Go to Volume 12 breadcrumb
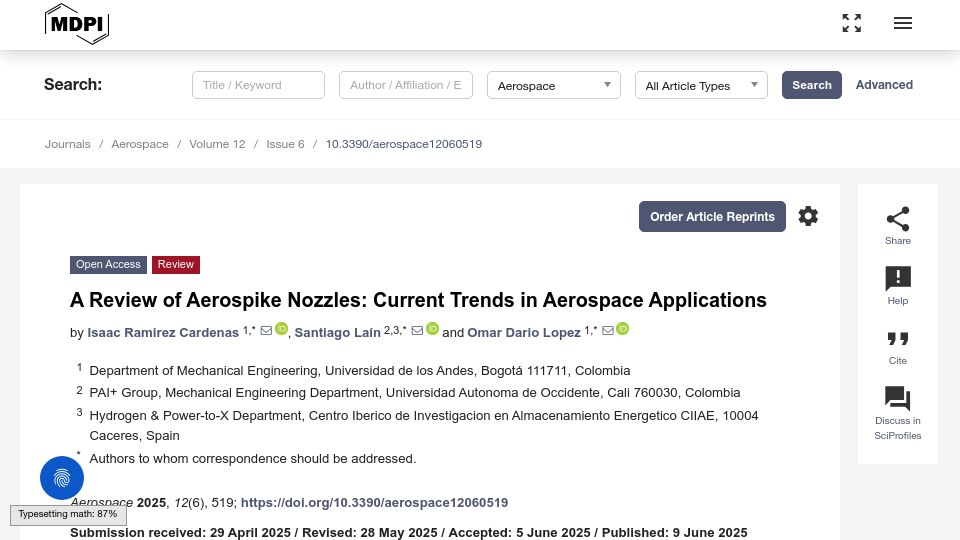The width and height of the screenshot is (960, 540). [x=217, y=144]
